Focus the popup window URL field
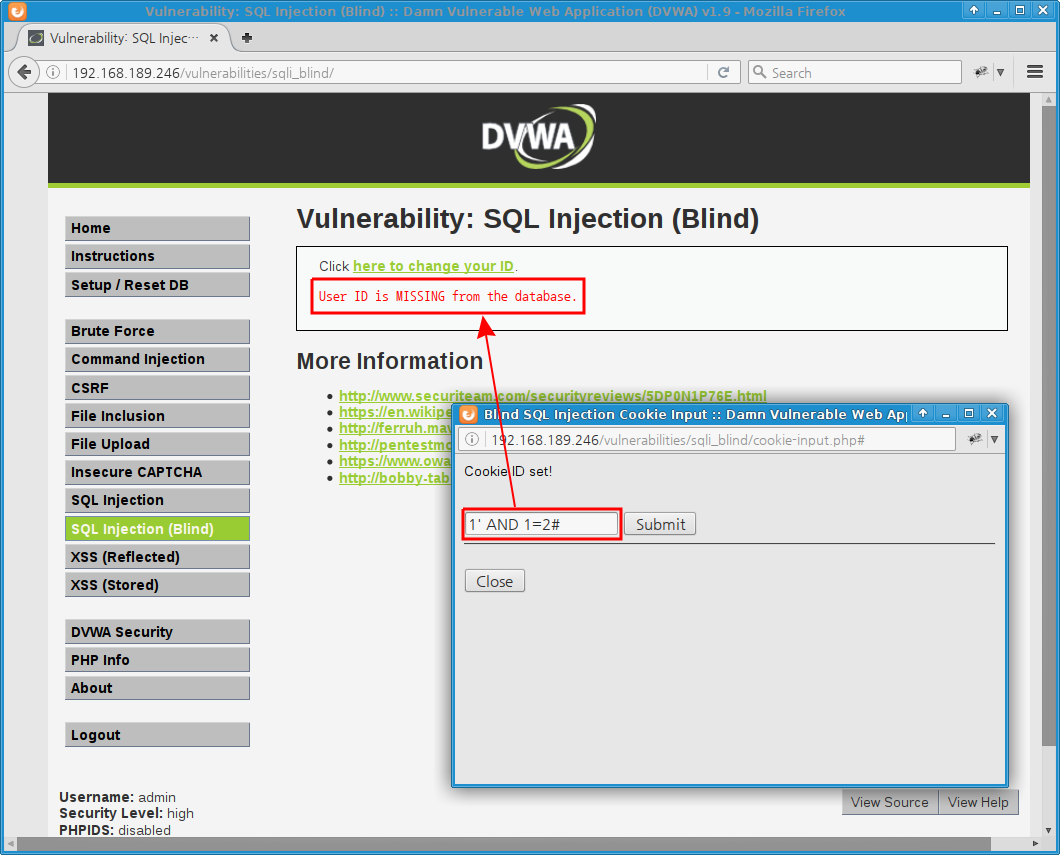1060x855 pixels. 706,439
